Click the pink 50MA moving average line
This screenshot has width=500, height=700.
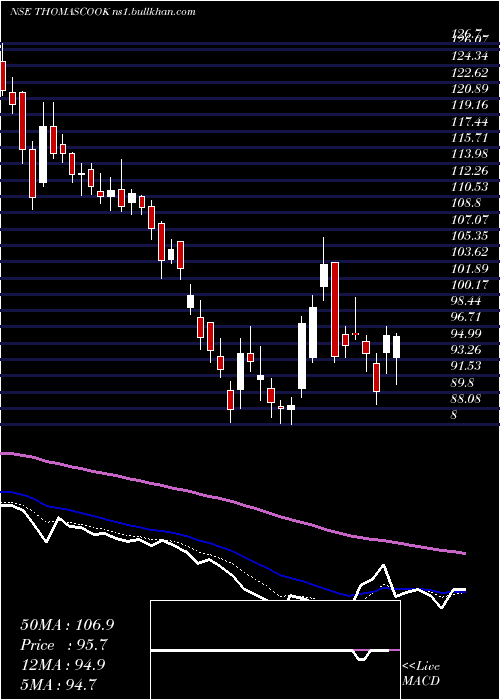(x=232, y=502)
